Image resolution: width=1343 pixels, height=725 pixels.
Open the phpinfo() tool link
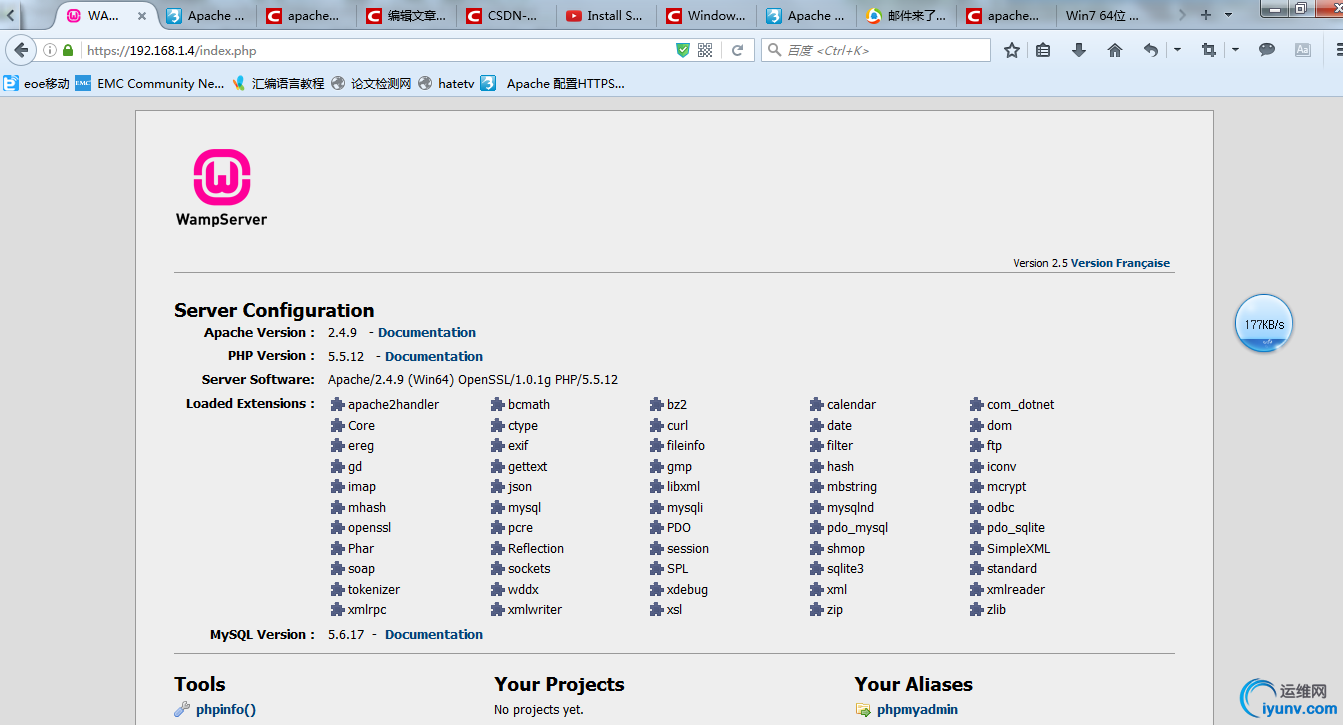(226, 710)
